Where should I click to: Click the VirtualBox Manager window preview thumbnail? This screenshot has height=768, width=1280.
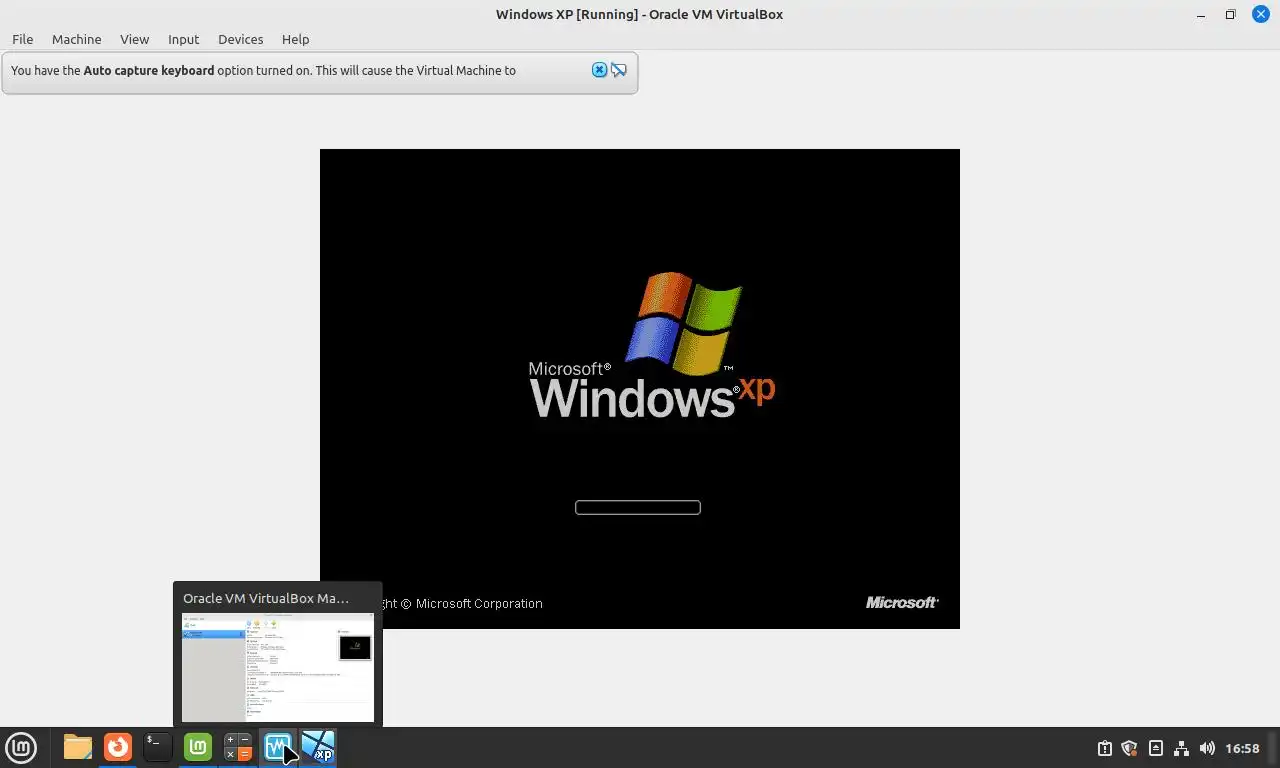coord(278,667)
